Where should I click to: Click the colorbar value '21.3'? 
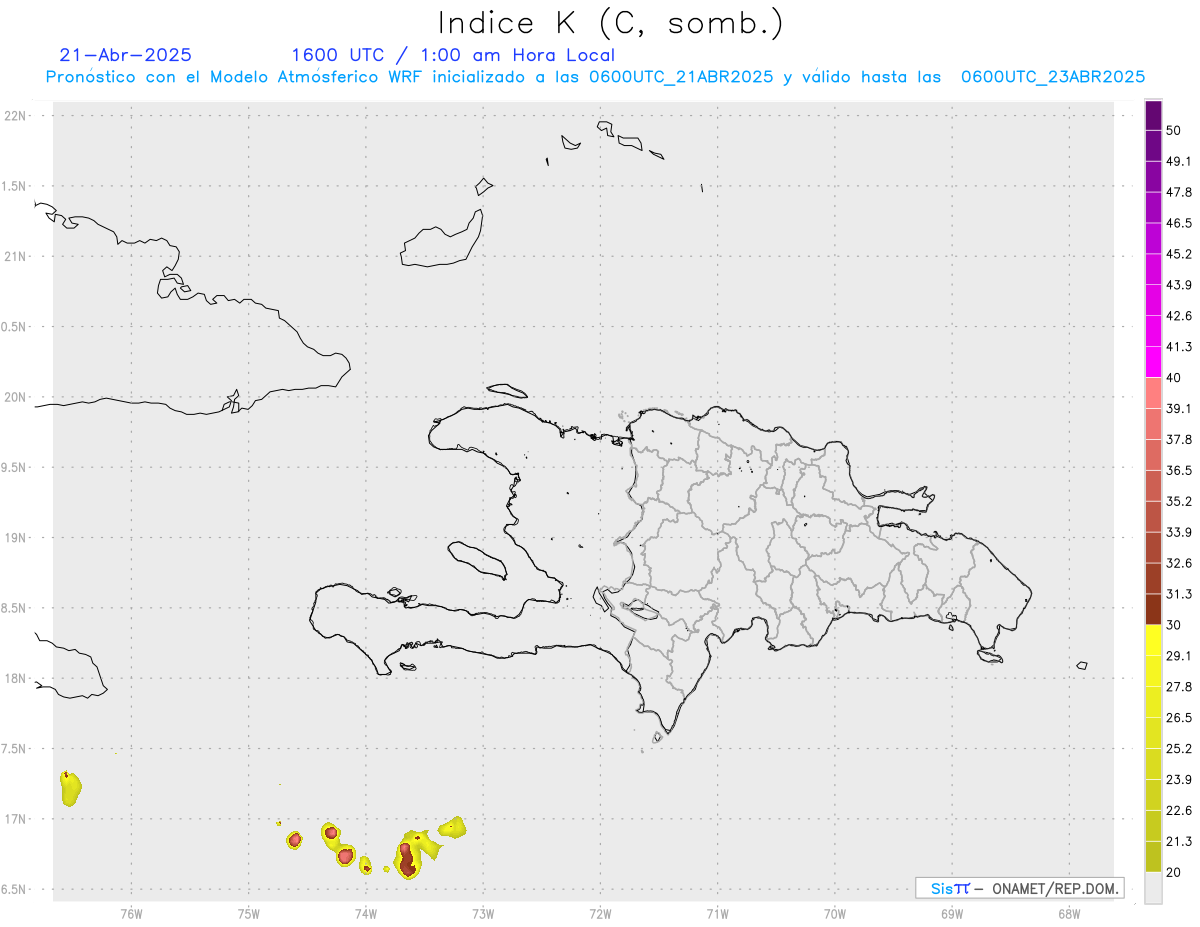click(1179, 842)
